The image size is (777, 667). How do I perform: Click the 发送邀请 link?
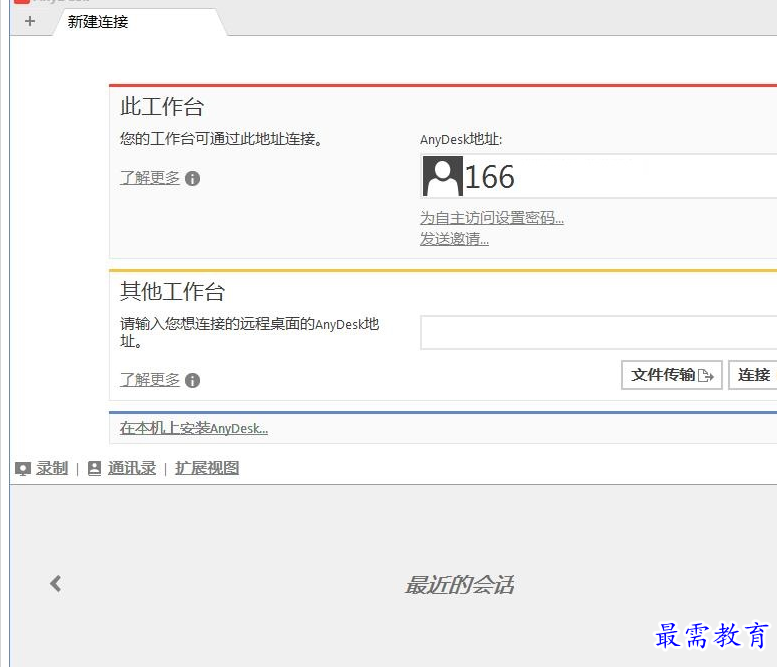[x=454, y=239]
